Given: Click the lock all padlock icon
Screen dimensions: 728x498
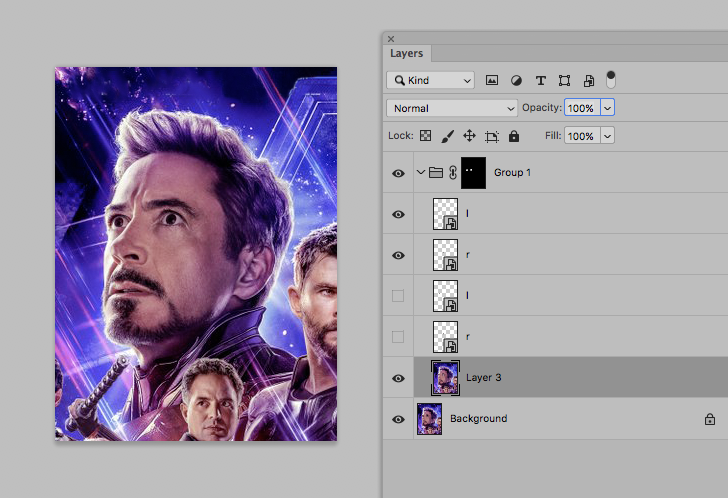Looking at the screenshot, I should coord(514,136).
